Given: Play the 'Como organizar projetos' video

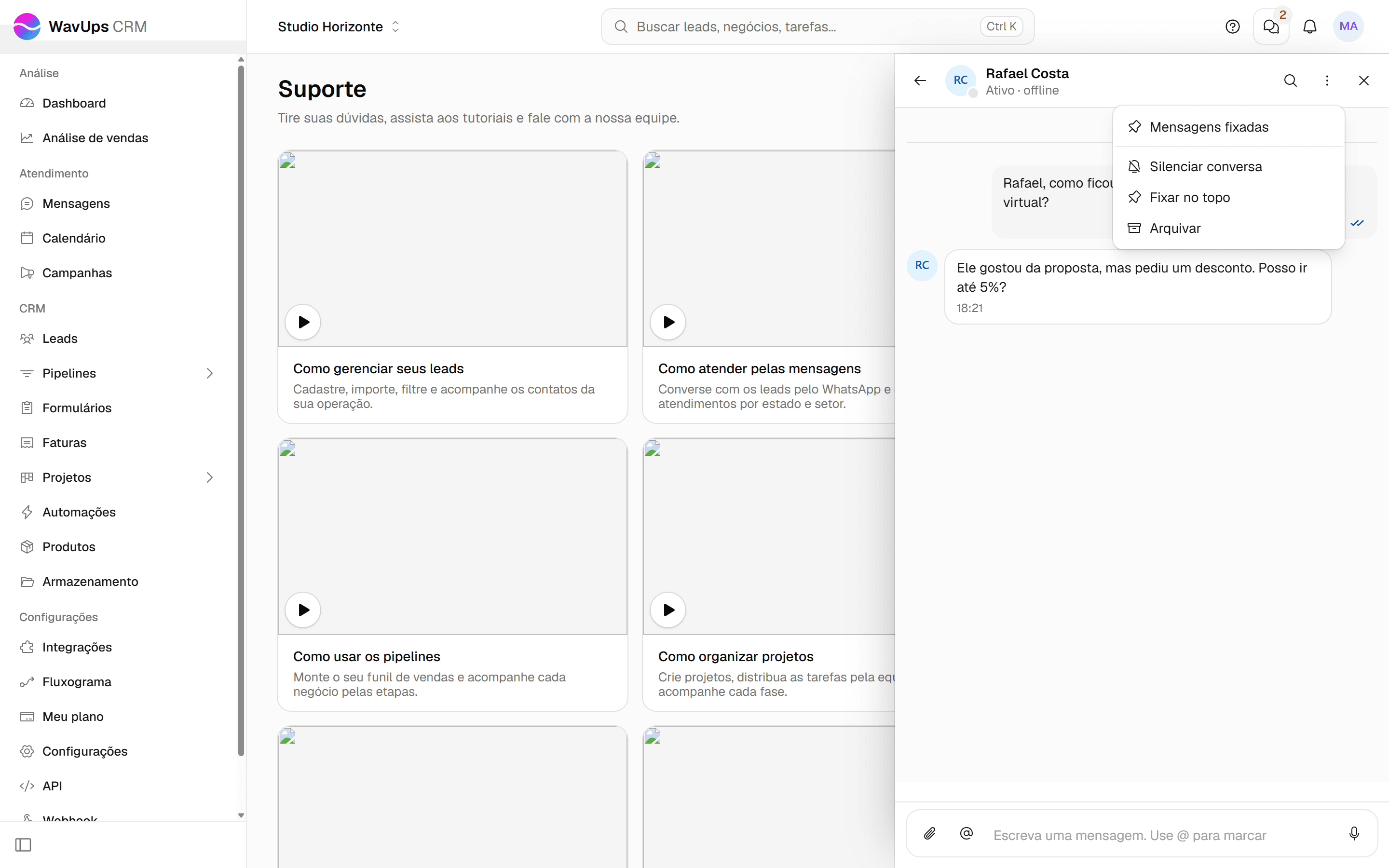Looking at the screenshot, I should (668, 610).
